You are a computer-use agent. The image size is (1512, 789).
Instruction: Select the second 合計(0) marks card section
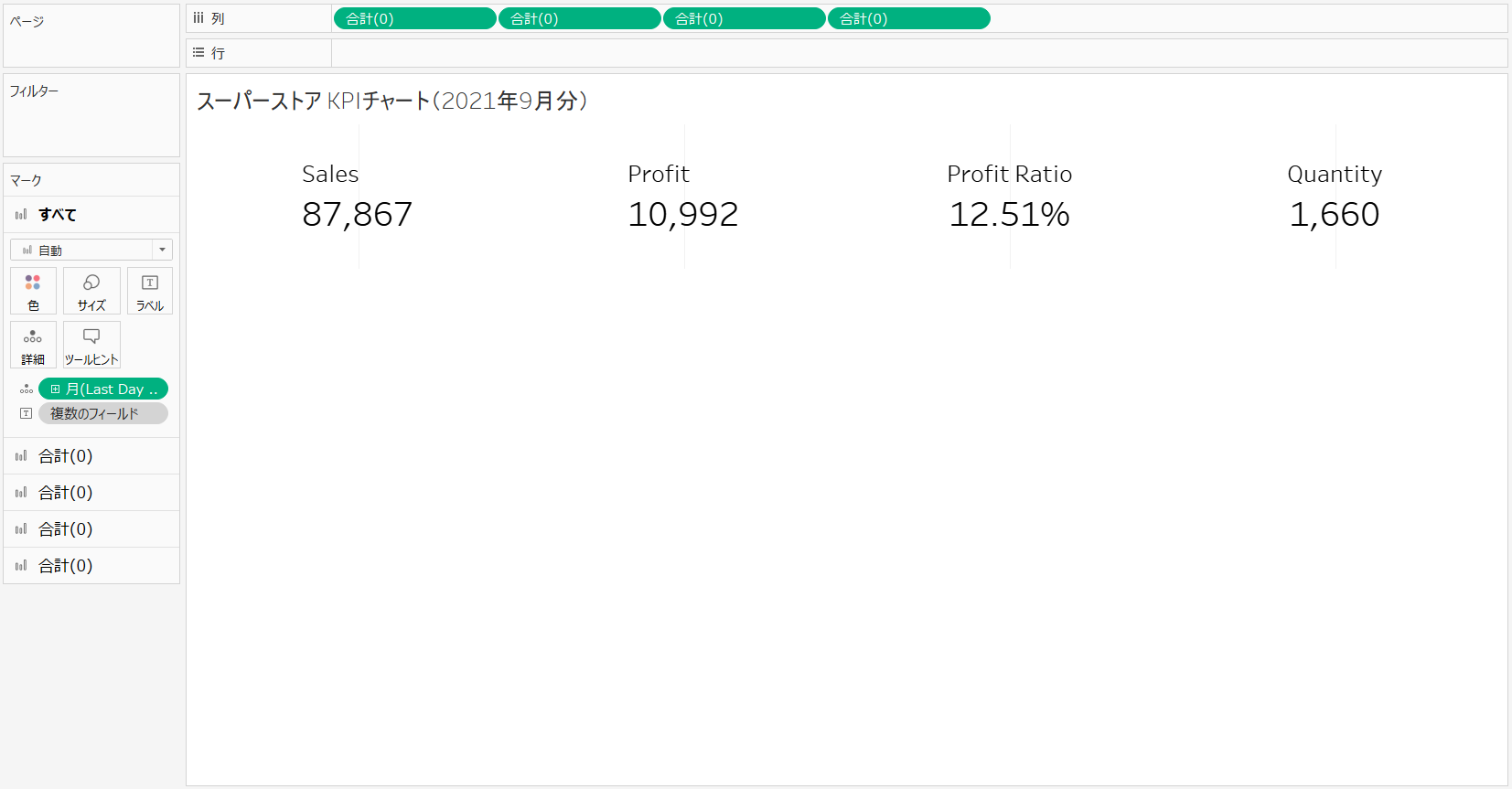65,493
